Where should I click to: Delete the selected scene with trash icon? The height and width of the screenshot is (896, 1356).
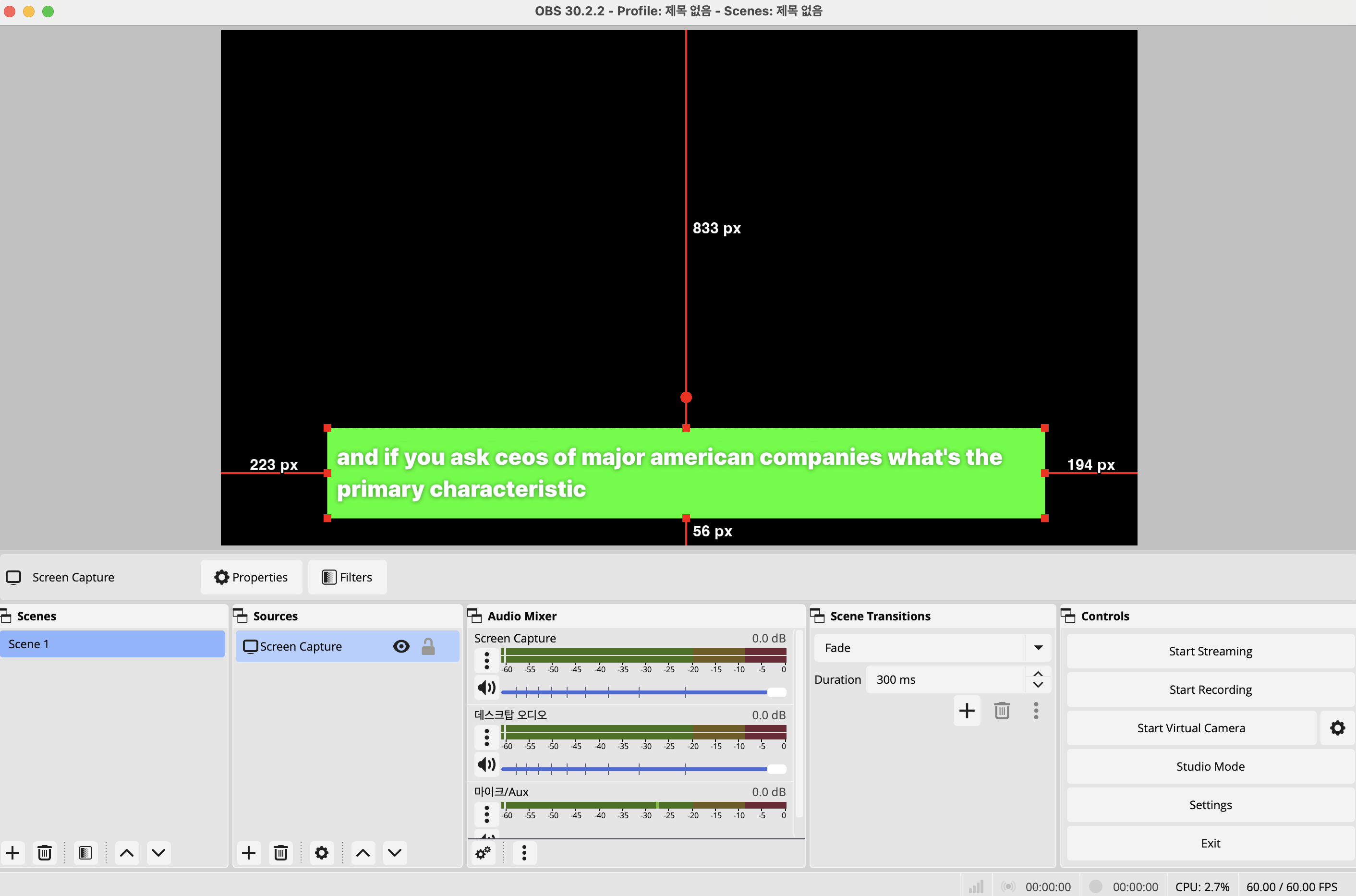(45, 853)
